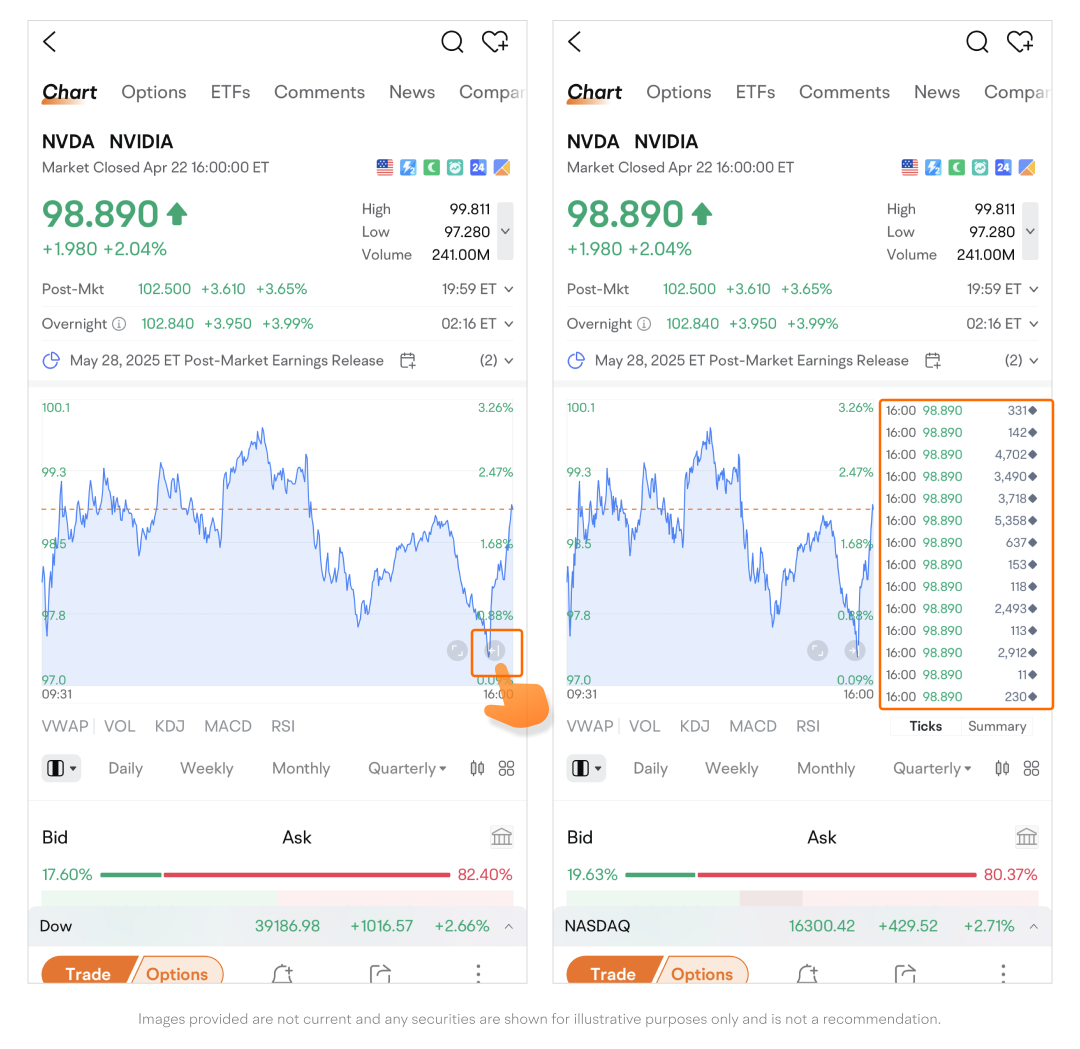Expand the NASDAQ index bar chevron
Image resolution: width=1080 pixels, height=1049 pixels.
(x=1034, y=926)
